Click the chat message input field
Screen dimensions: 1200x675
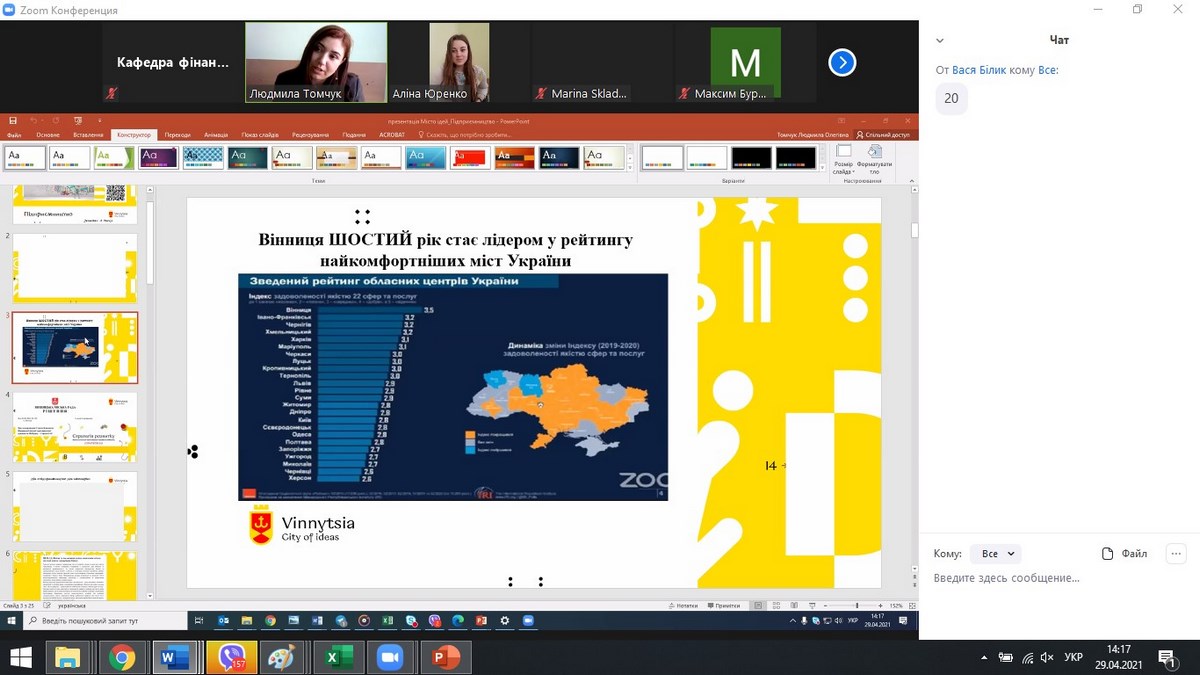coord(1050,578)
